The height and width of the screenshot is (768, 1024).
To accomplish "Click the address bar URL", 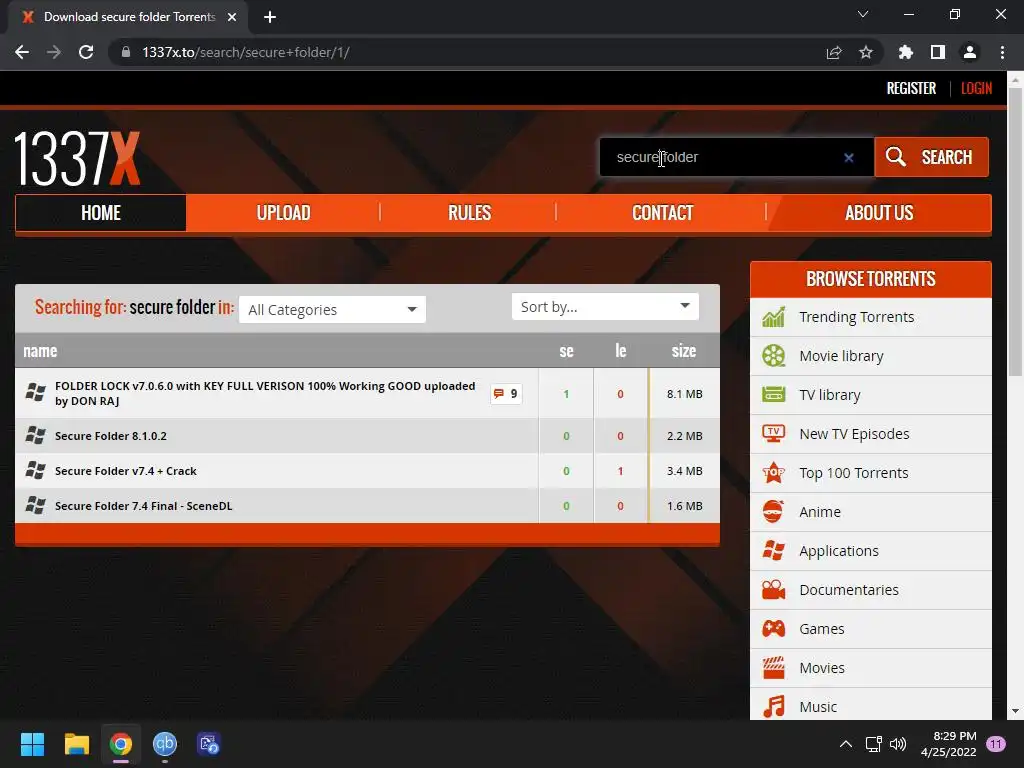I will pos(246,52).
